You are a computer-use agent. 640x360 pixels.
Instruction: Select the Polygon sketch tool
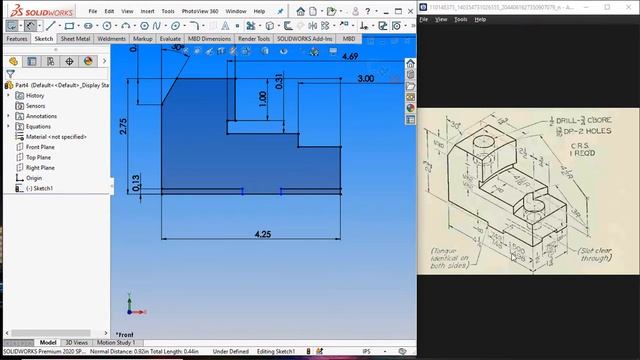coord(144,26)
